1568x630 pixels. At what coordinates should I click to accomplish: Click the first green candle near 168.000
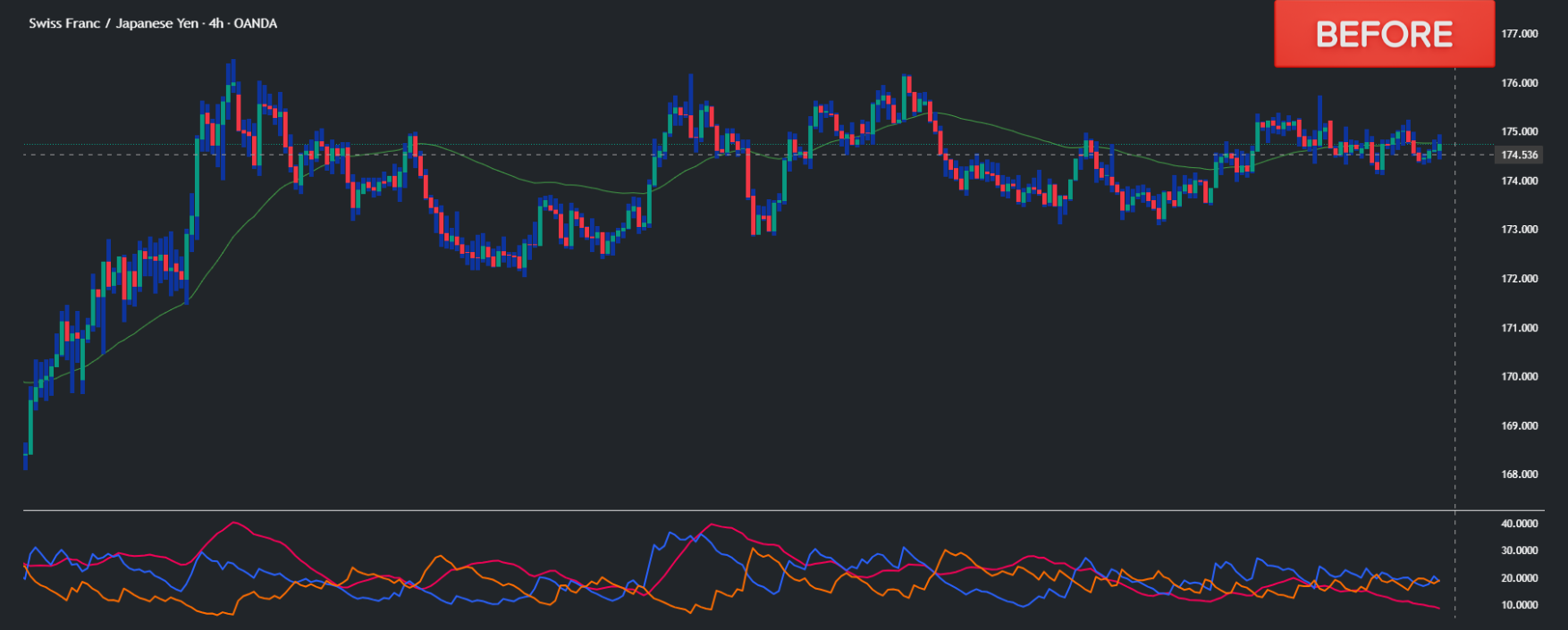[x=30, y=427]
